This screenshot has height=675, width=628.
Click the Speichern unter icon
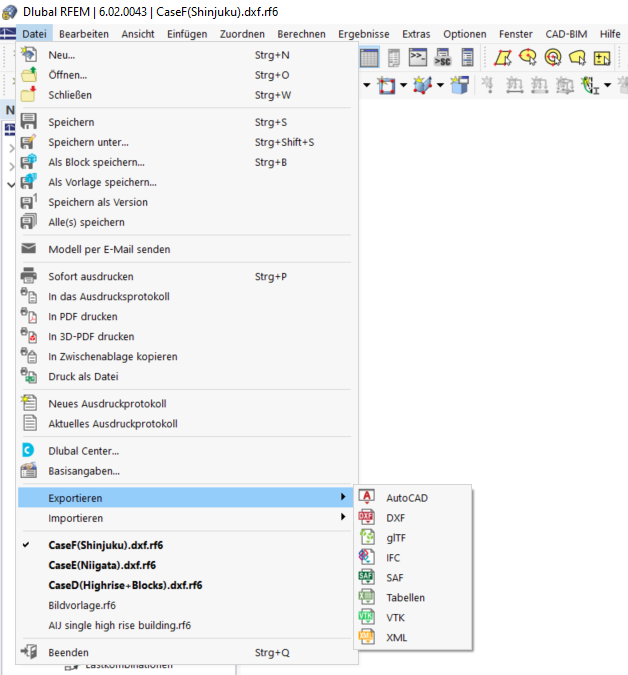[29, 142]
